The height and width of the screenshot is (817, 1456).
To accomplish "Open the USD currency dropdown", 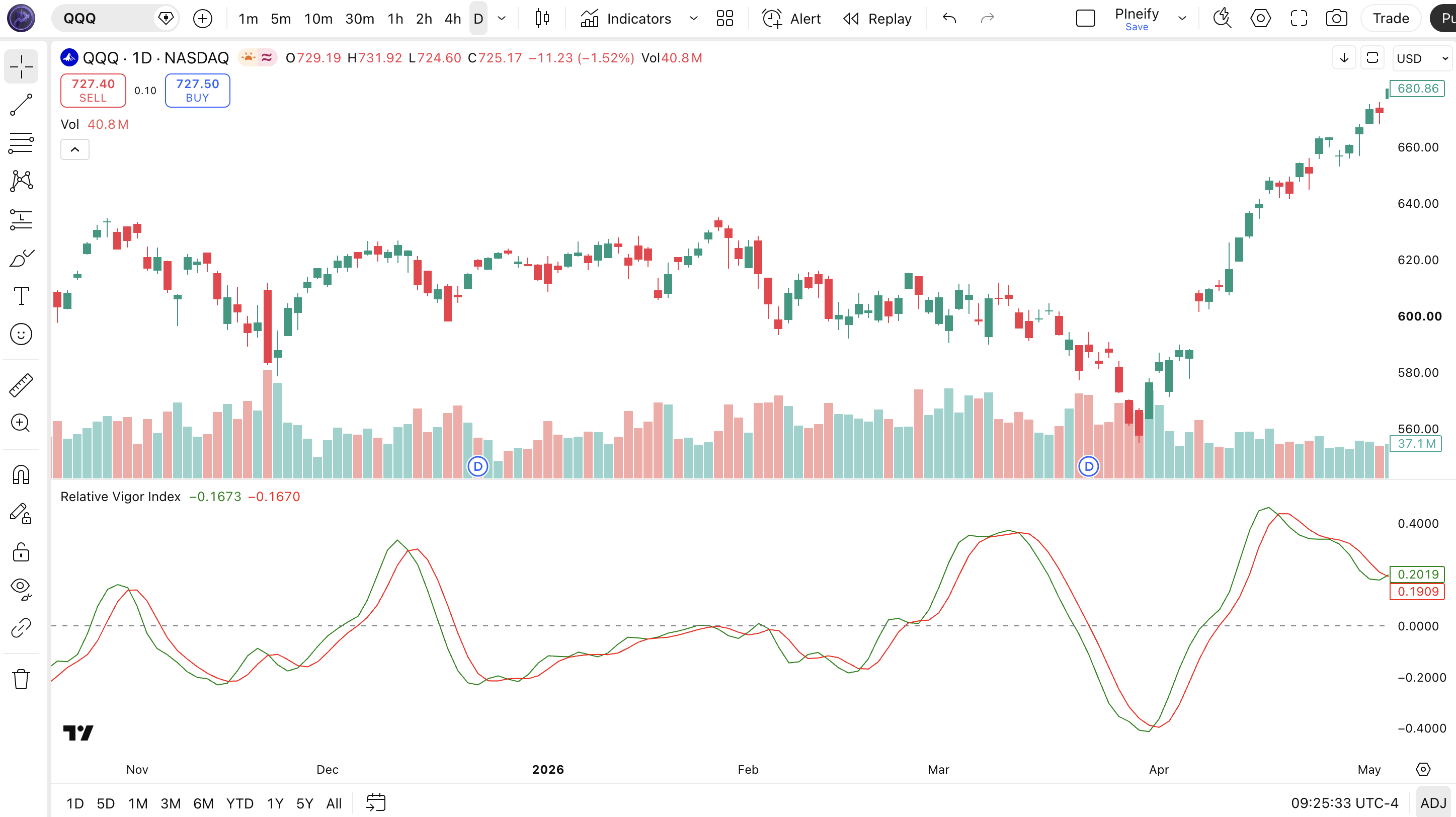I will [x=1422, y=58].
